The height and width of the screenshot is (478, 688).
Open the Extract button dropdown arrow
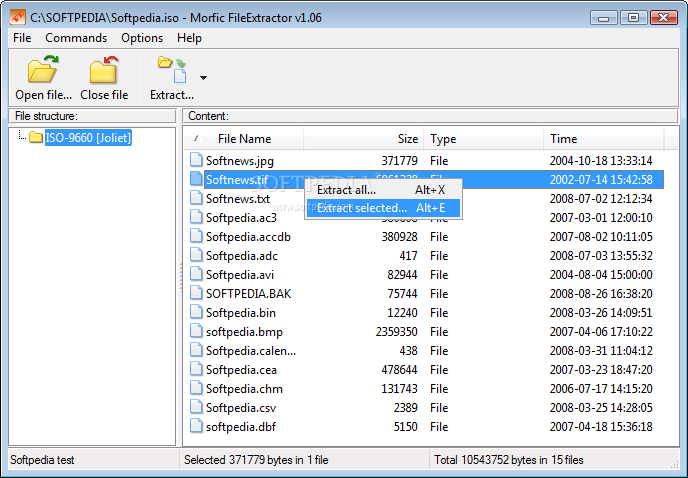203,78
